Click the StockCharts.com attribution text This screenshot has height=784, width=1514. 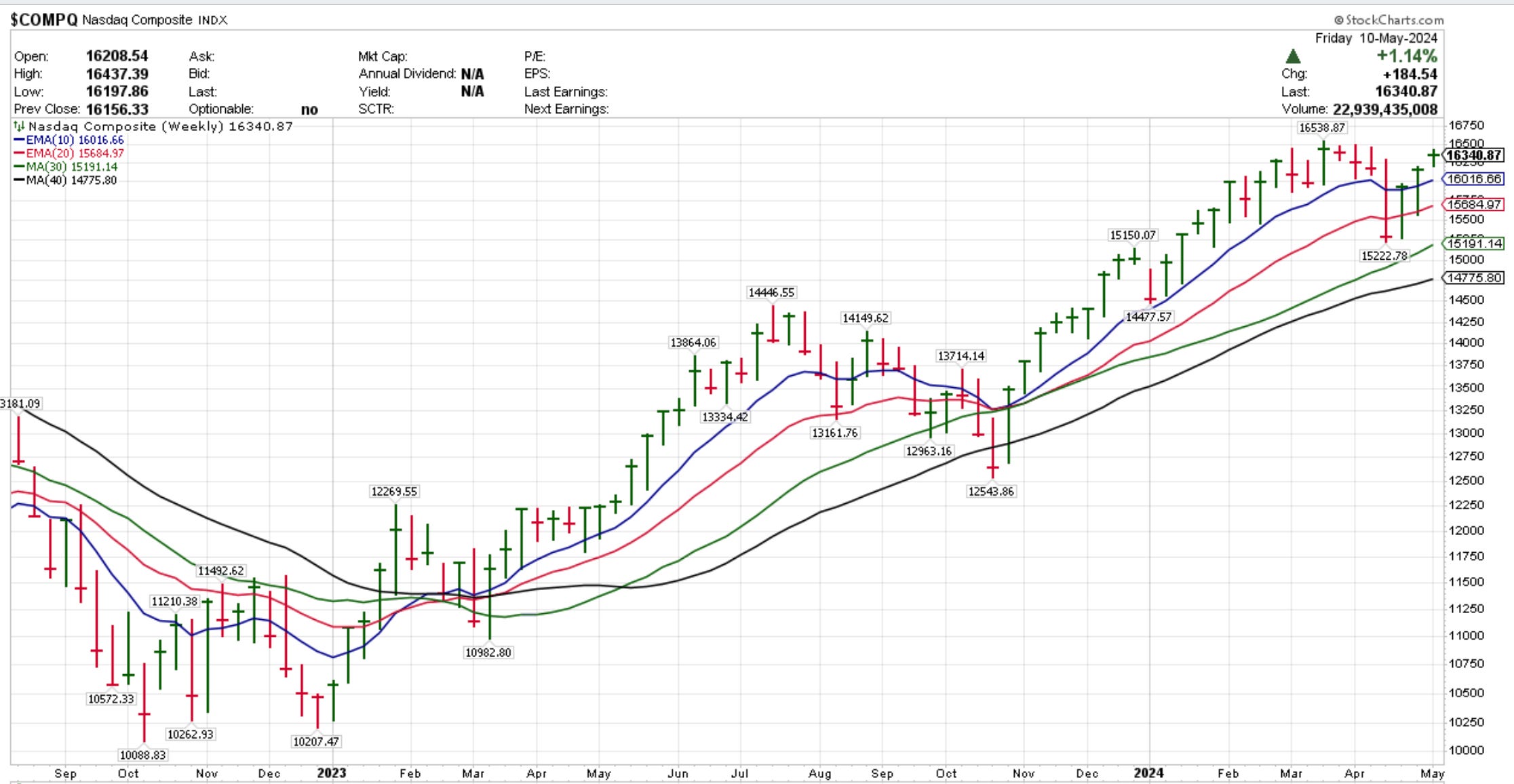pos(1389,20)
